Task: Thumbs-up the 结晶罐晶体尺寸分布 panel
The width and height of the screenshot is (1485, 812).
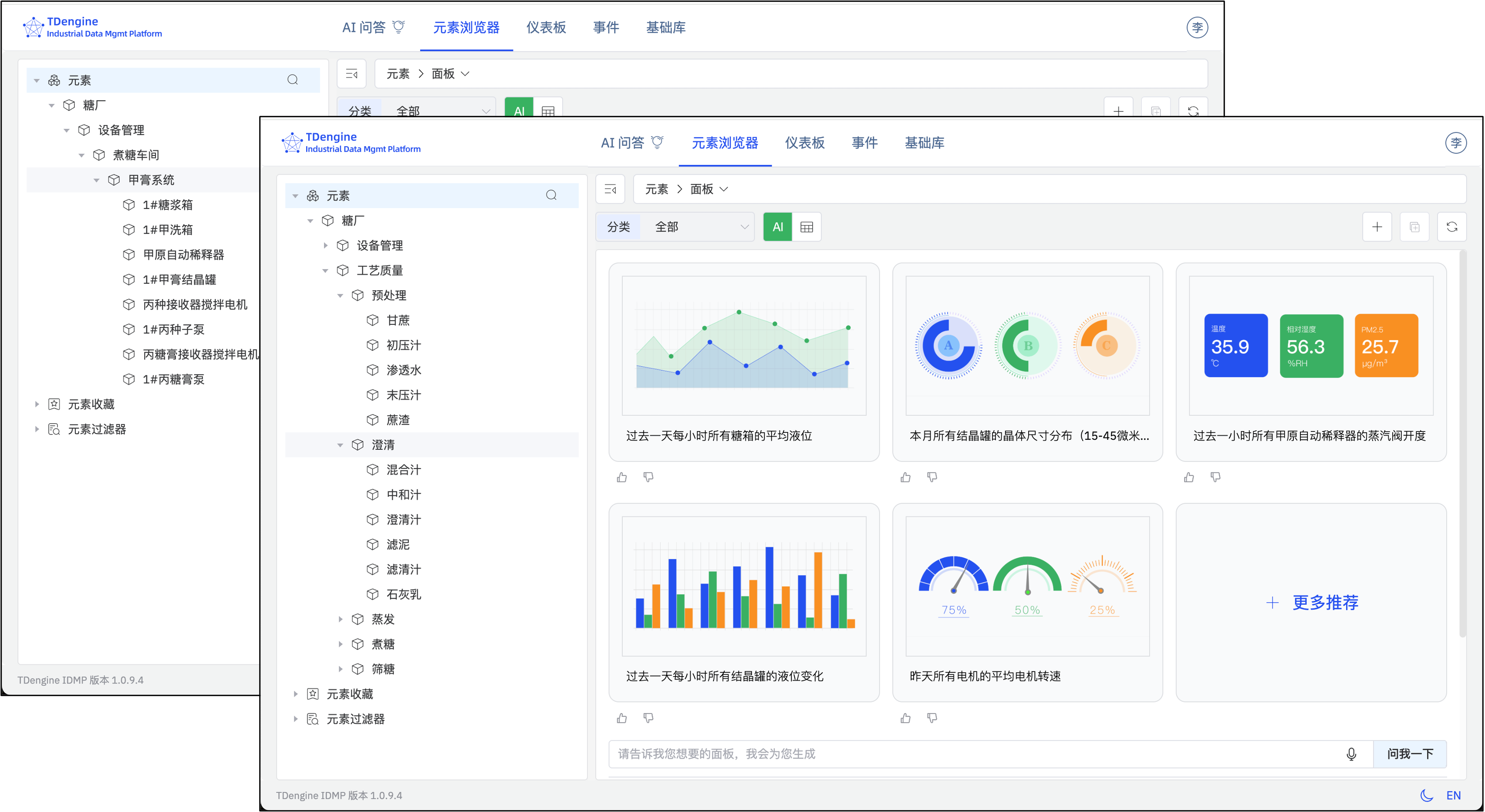Action: (x=905, y=477)
